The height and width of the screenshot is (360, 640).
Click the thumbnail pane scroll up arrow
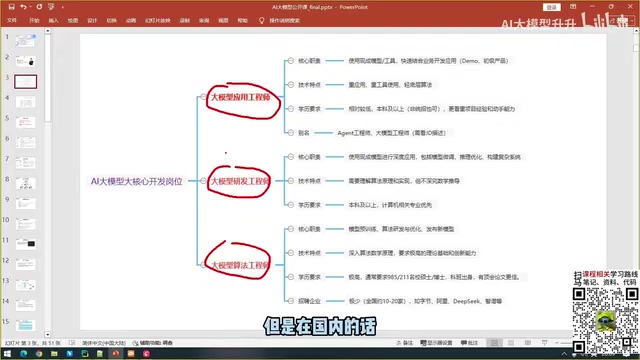pos(48,31)
